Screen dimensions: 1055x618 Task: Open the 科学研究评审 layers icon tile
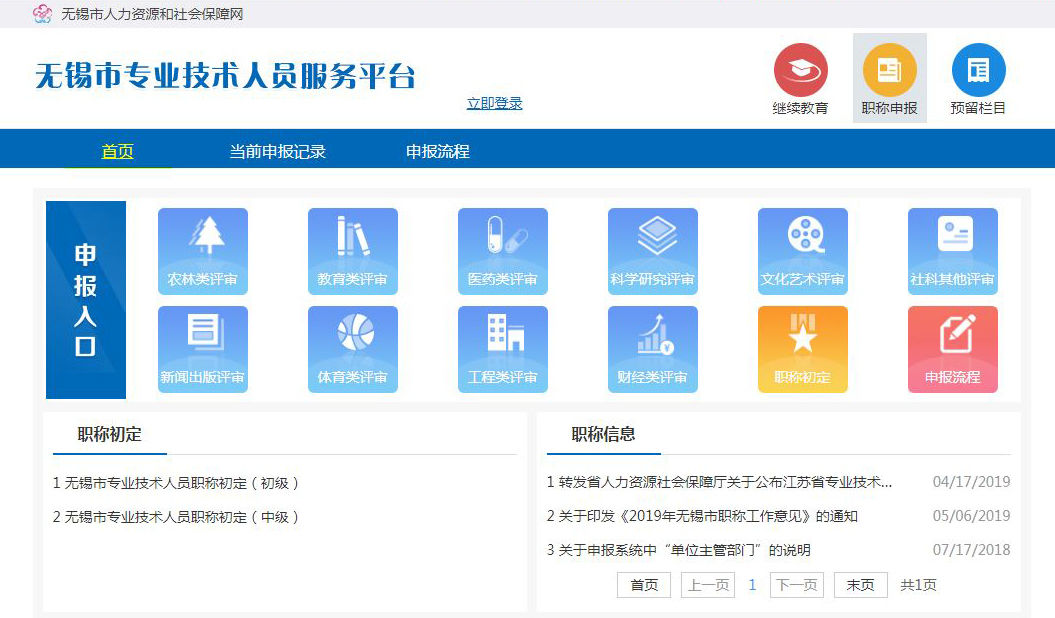pos(653,252)
